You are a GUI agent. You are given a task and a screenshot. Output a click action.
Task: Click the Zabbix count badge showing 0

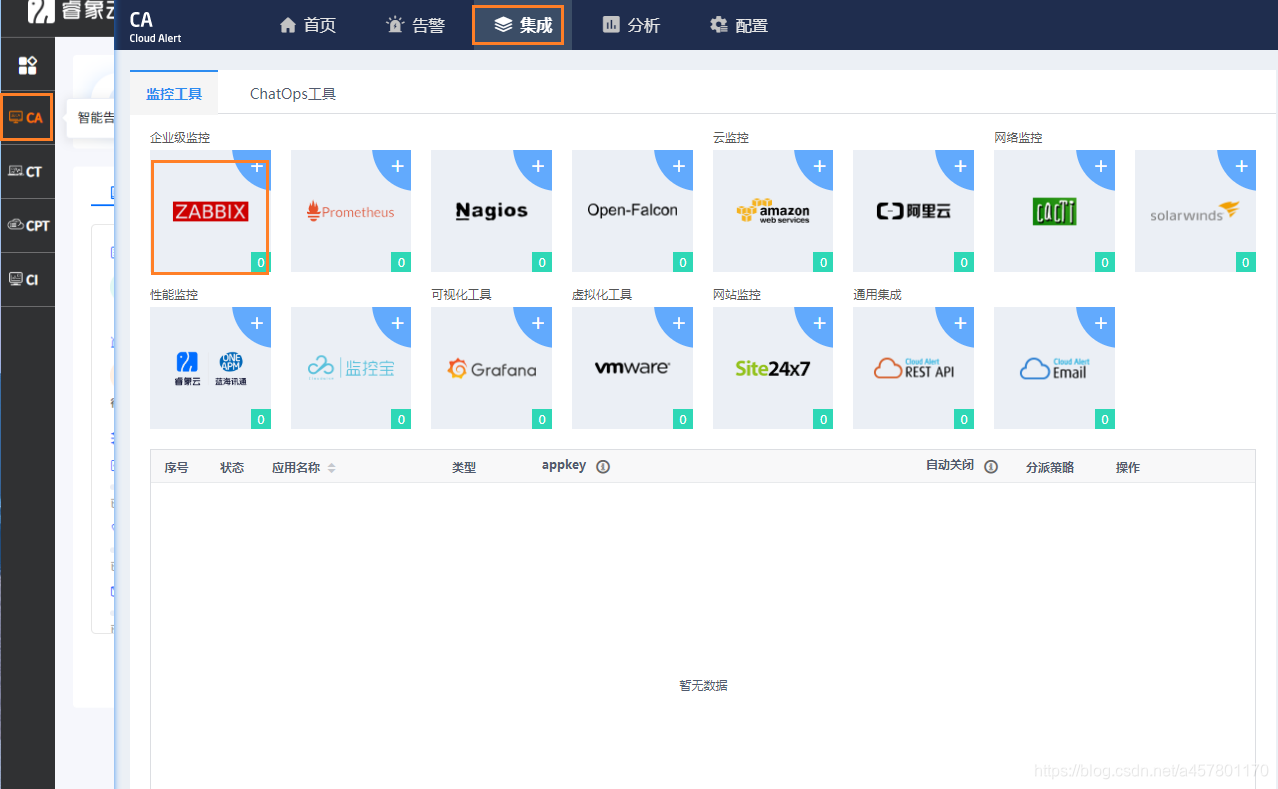click(260, 263)
